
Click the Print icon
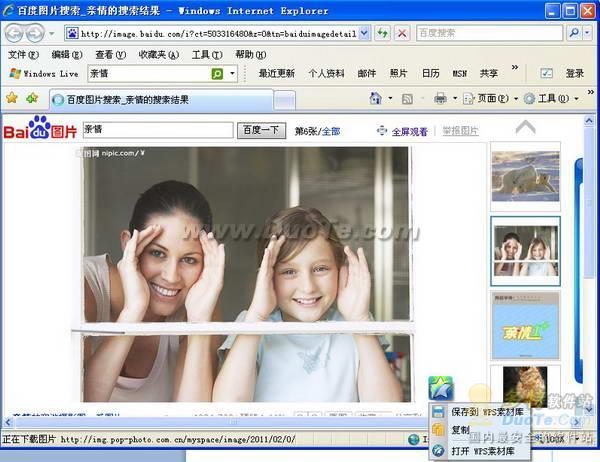(440, 99)
